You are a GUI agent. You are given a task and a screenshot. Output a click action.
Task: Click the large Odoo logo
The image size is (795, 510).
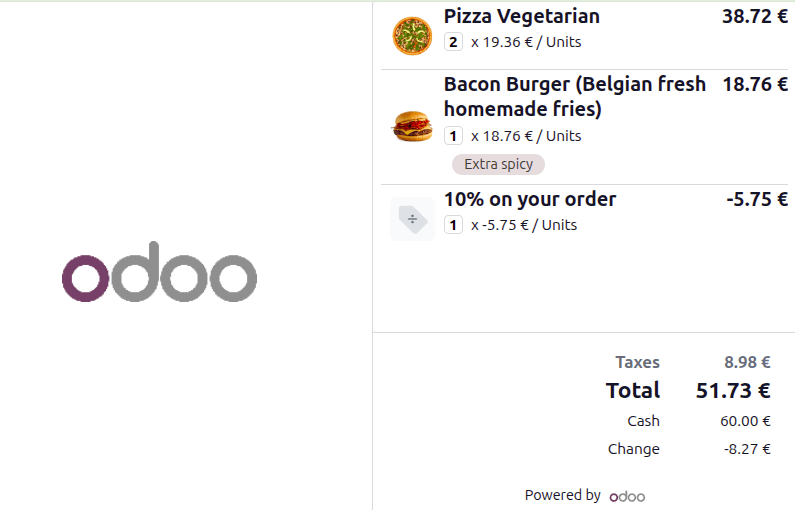pyautogui.click(x=159, y=272)
